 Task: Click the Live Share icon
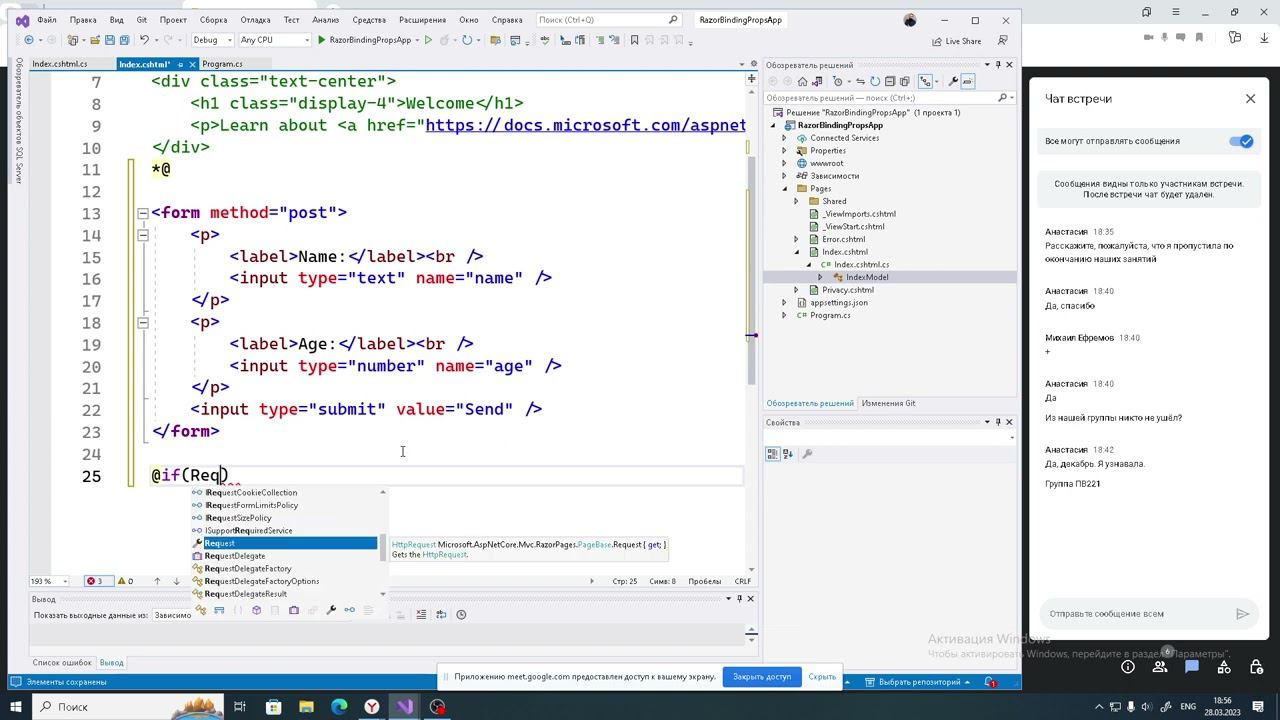pos(937,41)
